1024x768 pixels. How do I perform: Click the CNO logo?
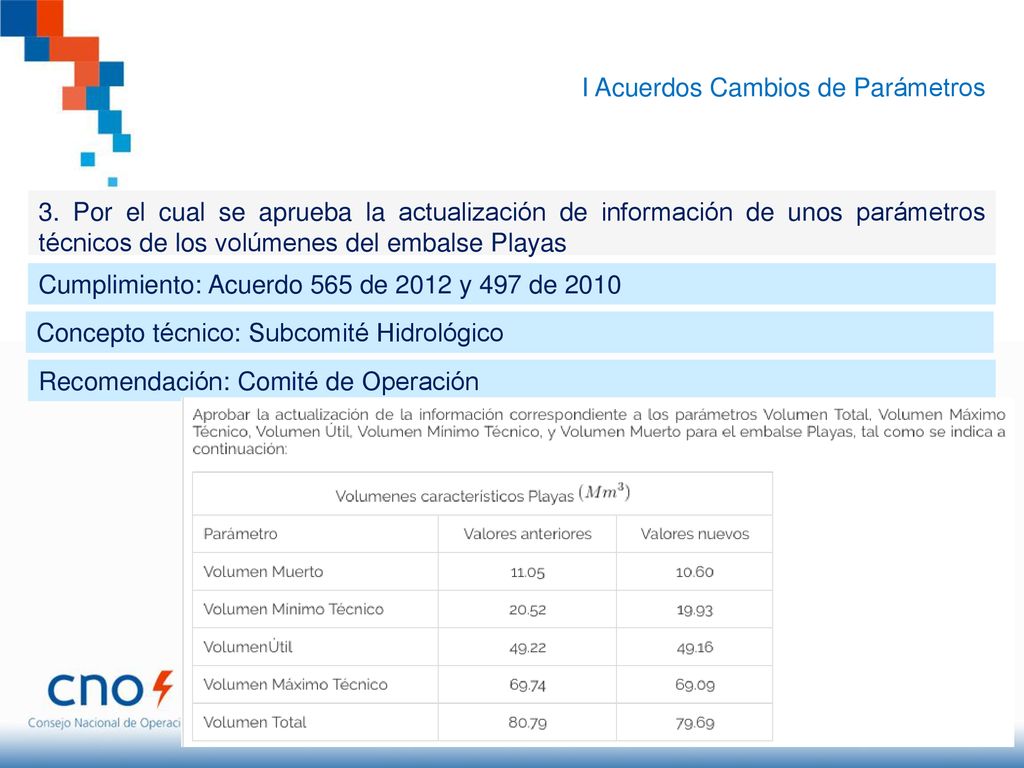pos(110,690)
